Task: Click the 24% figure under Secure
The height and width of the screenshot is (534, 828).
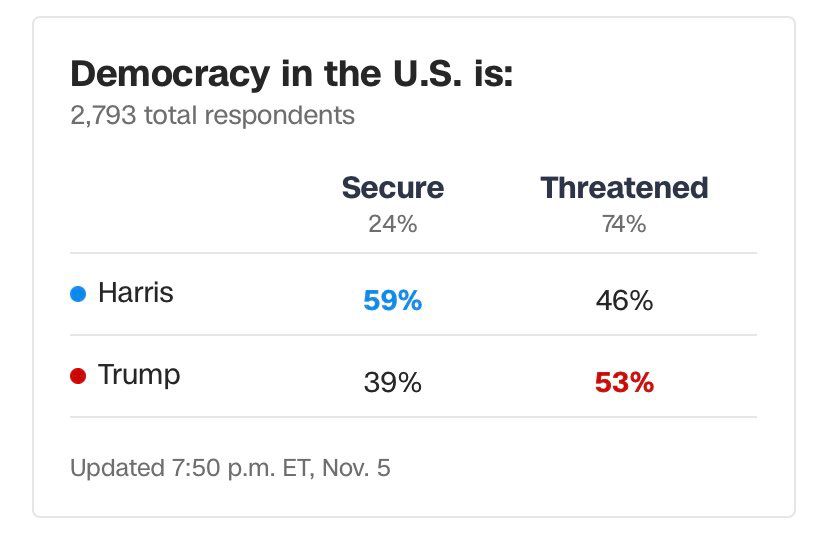Action: [392, 224]
